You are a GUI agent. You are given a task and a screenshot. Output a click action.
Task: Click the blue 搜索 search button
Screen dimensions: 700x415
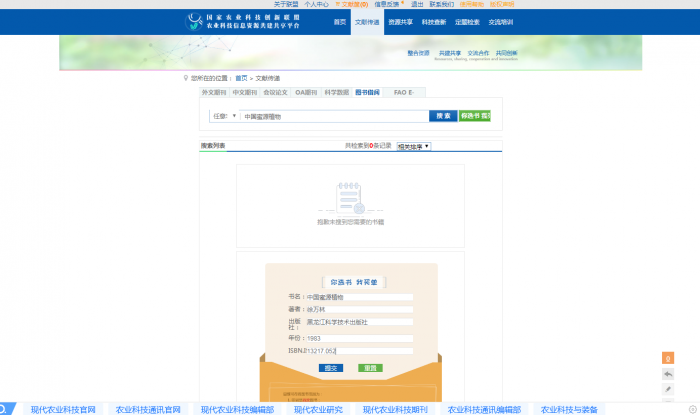[x=443, y=116]
